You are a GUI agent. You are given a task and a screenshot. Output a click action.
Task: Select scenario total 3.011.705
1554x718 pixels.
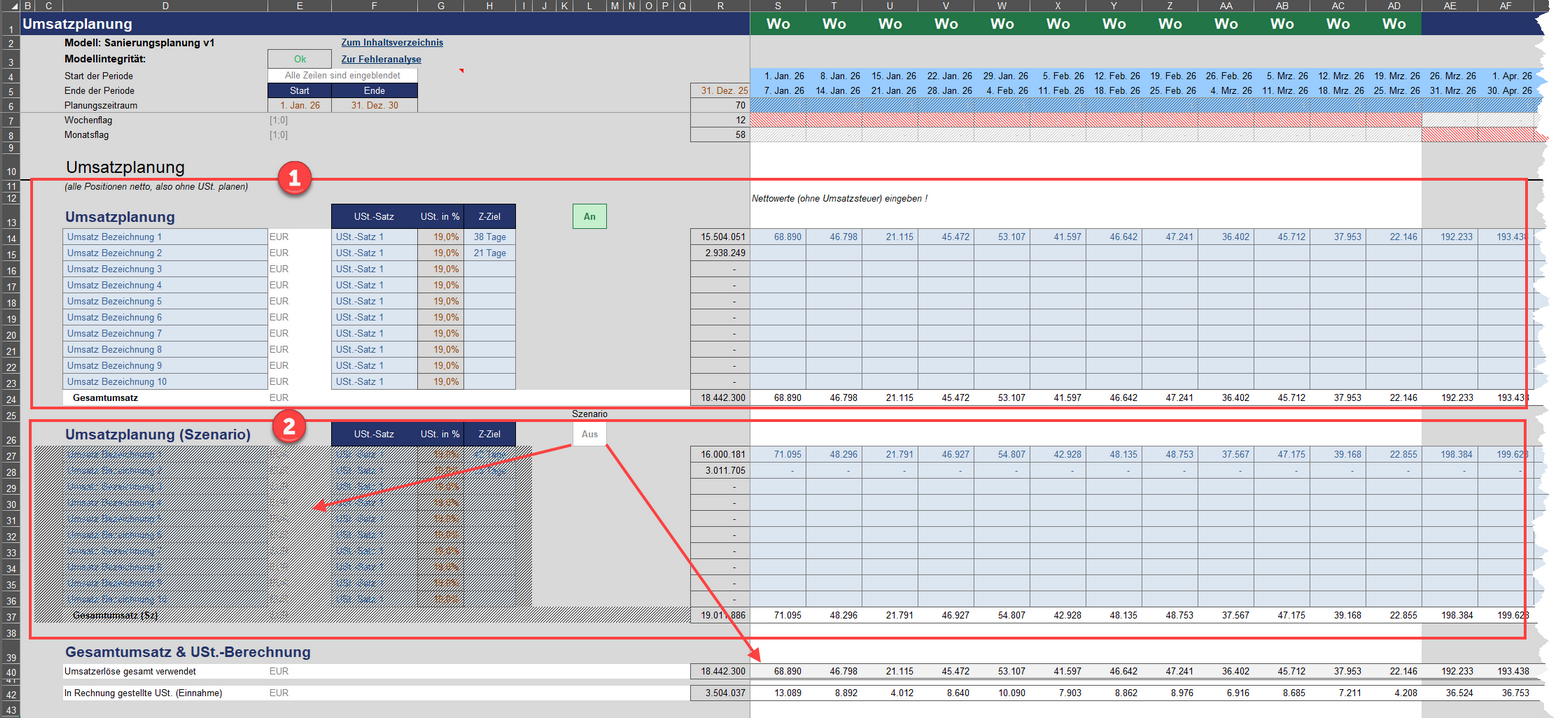pos(720,471)
